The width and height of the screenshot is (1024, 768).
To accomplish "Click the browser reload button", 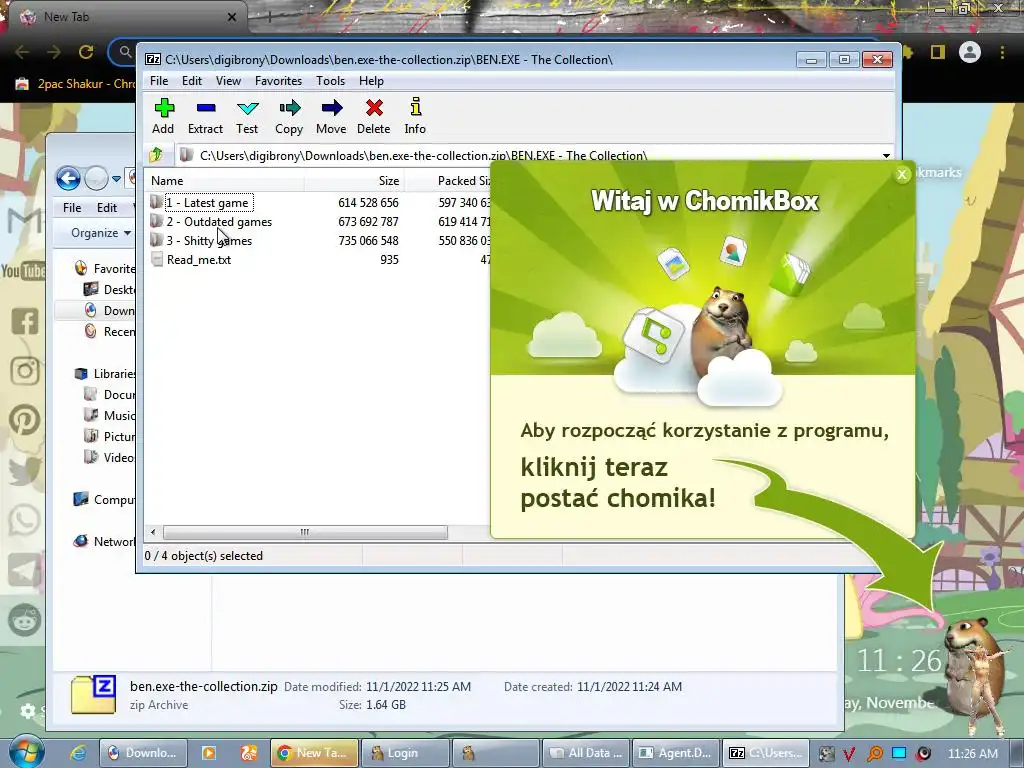I will [x=86, y=52].
